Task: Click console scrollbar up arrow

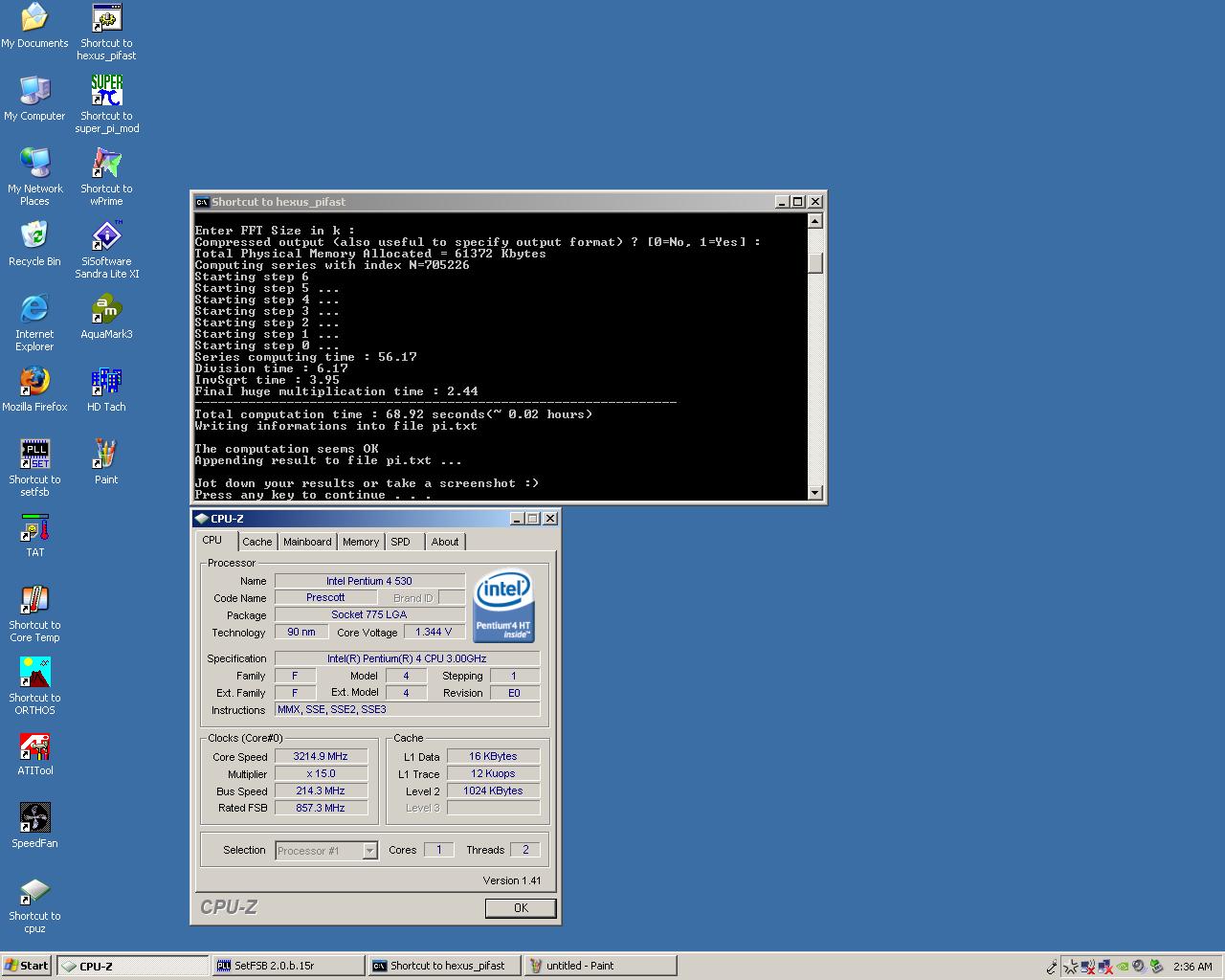Action: [x=815, y=221]
